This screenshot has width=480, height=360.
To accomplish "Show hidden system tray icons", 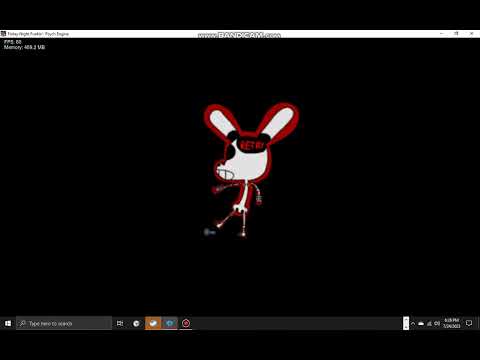I will click(x=413, y=324).
